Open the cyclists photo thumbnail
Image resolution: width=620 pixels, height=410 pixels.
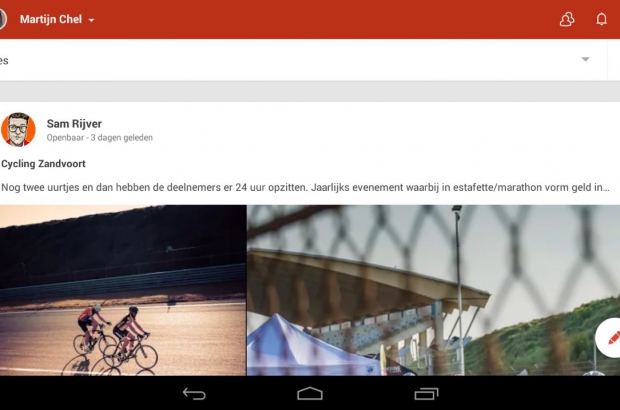point(123,290)
